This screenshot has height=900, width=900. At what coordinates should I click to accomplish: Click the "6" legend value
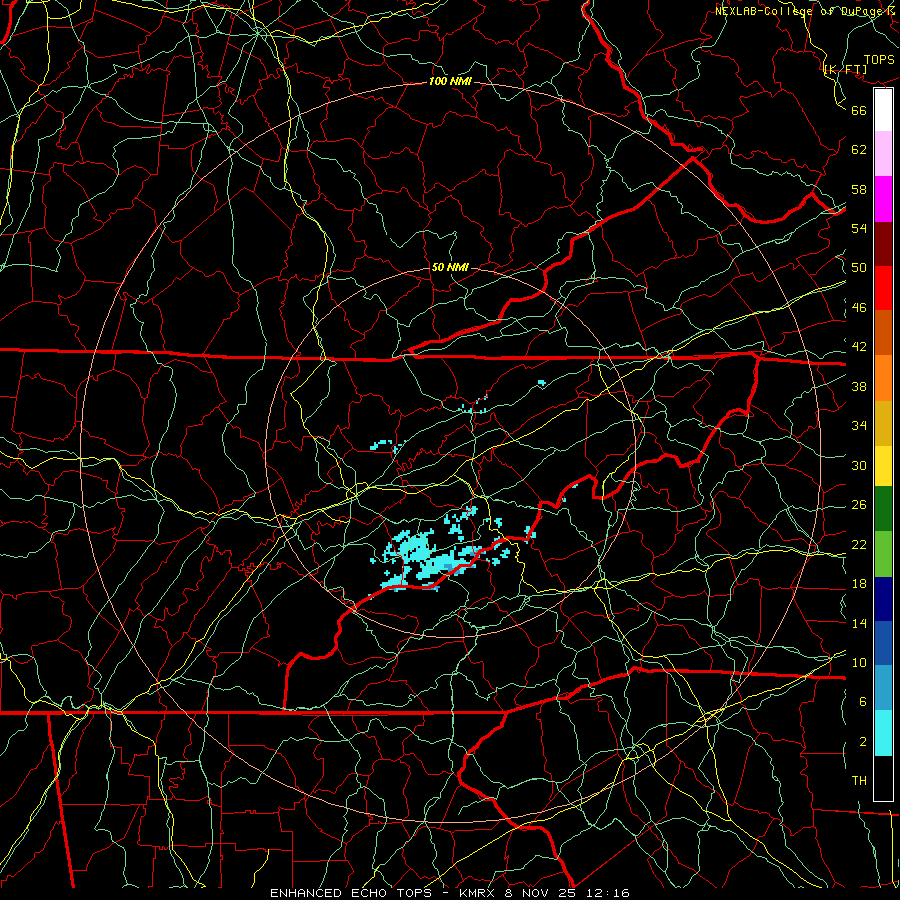(862, 702)
